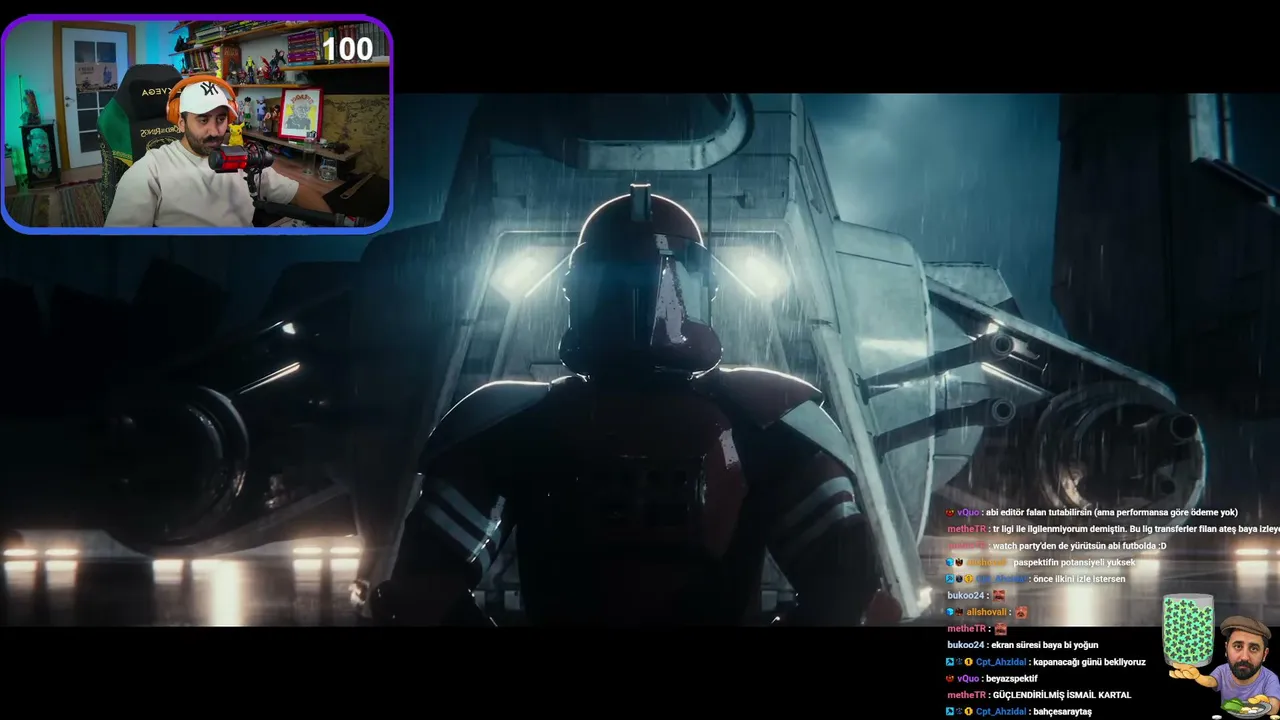Screen dimensions: 1280x720
Task: Open Cpt_Ahzidal's profile from the 'kapanacağı günü' message
Action: 1001,662
